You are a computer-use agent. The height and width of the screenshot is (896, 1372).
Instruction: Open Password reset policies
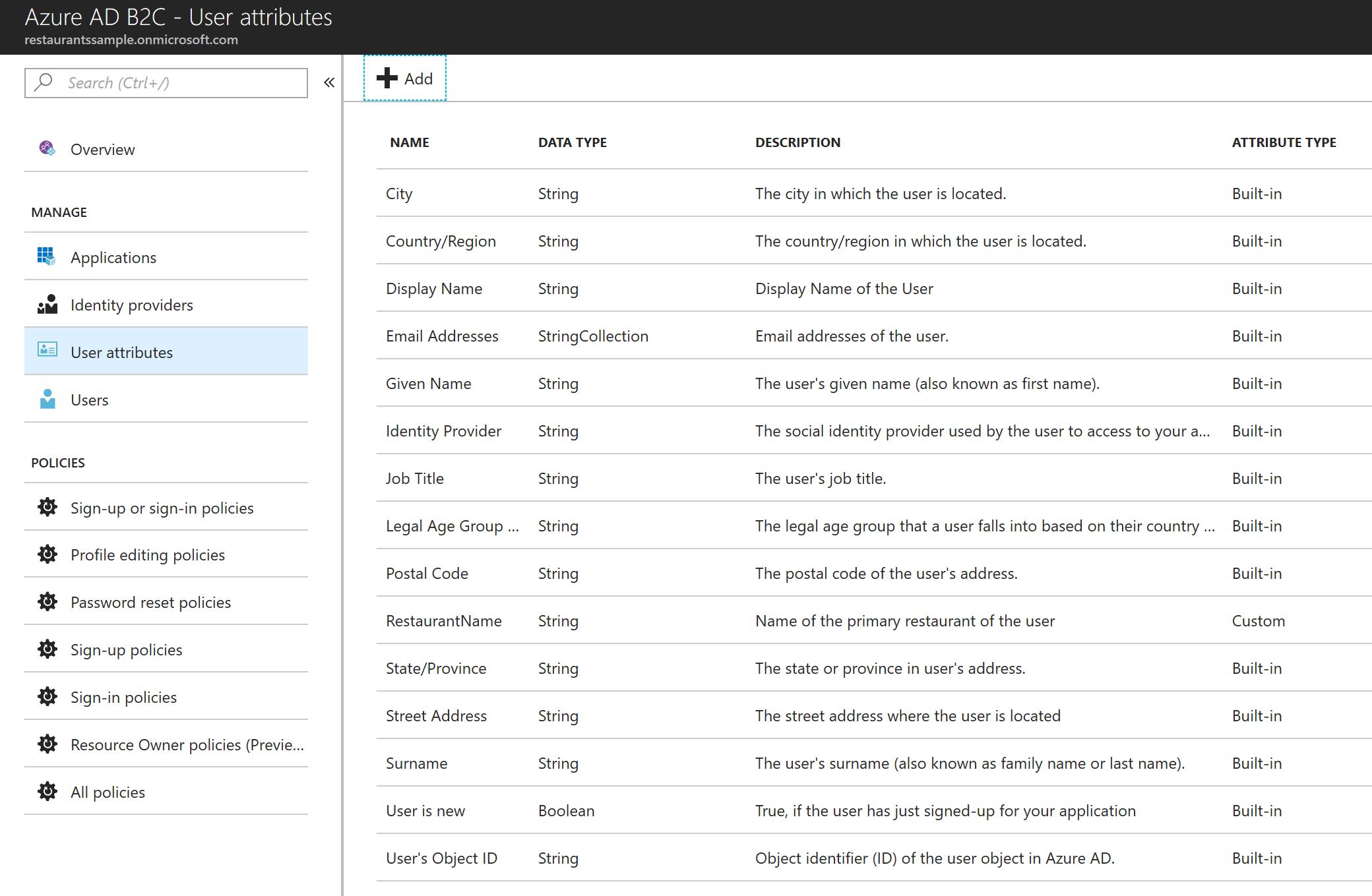click(x=166, y=602)
